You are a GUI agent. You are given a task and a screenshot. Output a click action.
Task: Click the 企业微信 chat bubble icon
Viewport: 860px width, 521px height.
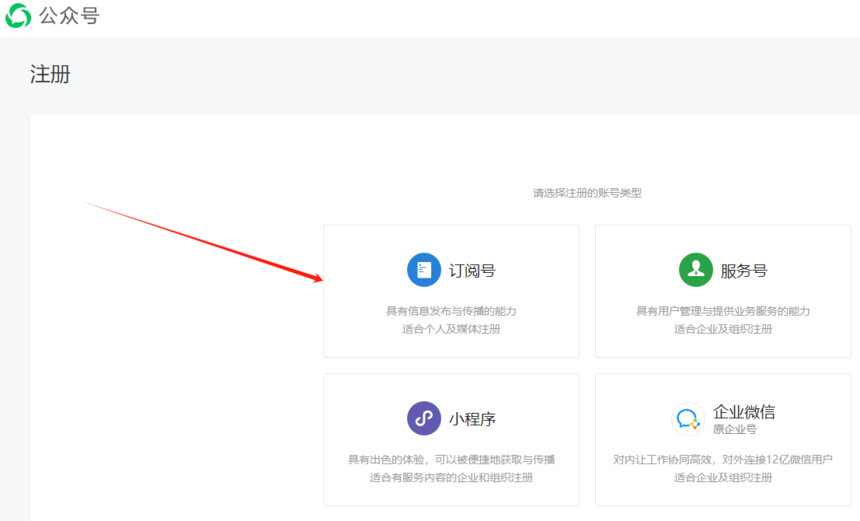pos(688,419)
